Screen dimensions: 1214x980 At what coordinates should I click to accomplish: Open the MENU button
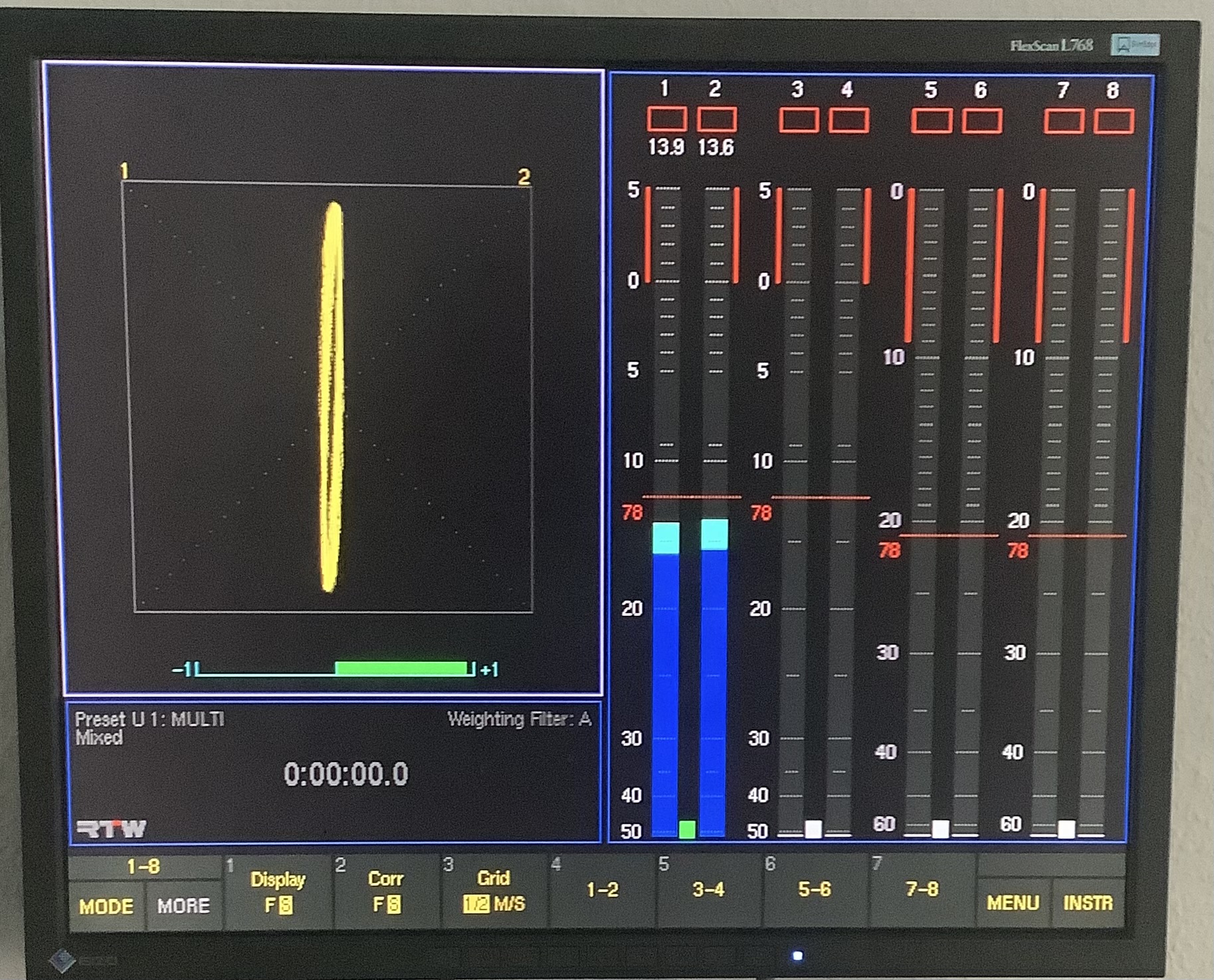pyautogui.click(x=1013, y=902)
